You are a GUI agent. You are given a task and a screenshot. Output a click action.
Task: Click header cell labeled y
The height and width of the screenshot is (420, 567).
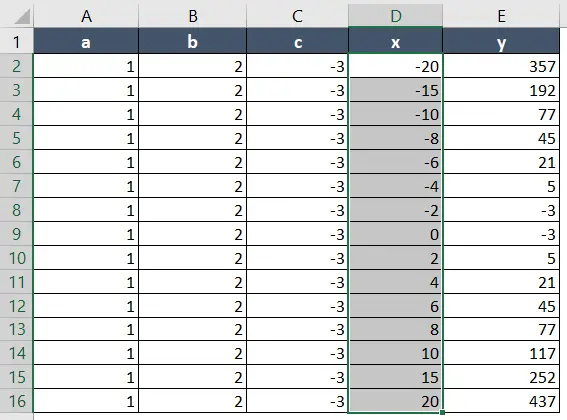point(501,42)
